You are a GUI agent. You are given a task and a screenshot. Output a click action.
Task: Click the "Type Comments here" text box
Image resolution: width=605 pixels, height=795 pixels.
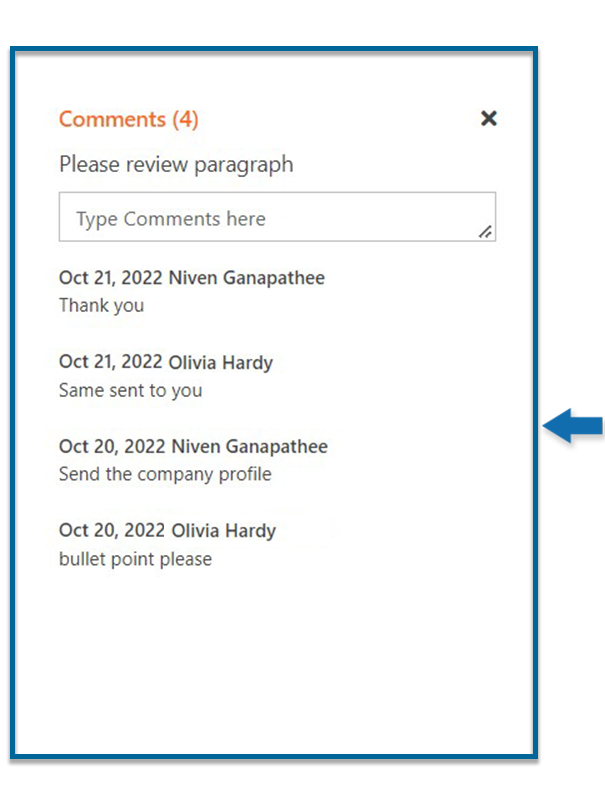(x=270, y=218)
